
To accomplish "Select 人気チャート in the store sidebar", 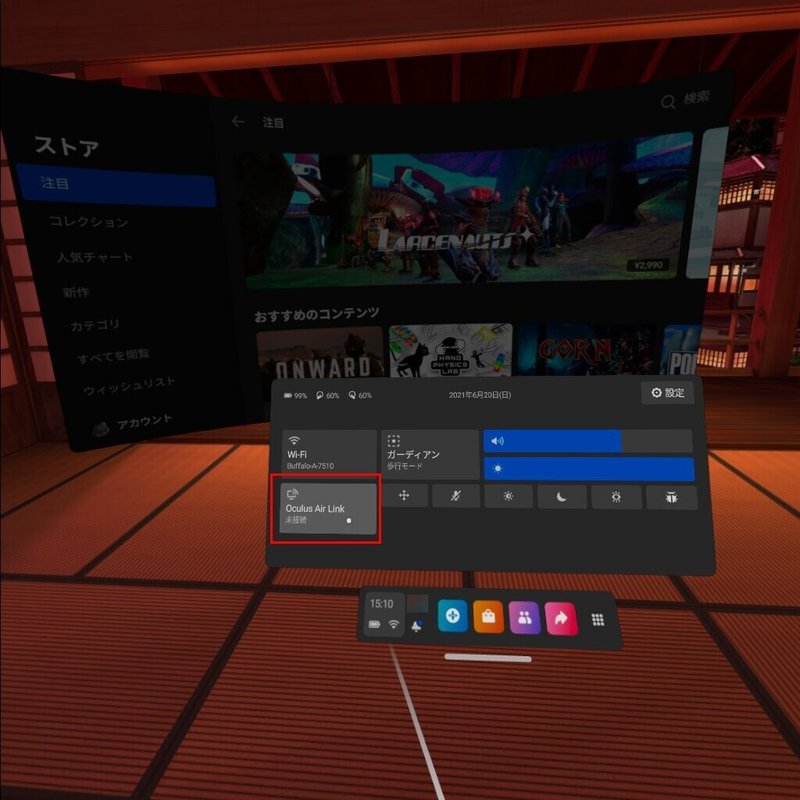I will click(95, 257).
